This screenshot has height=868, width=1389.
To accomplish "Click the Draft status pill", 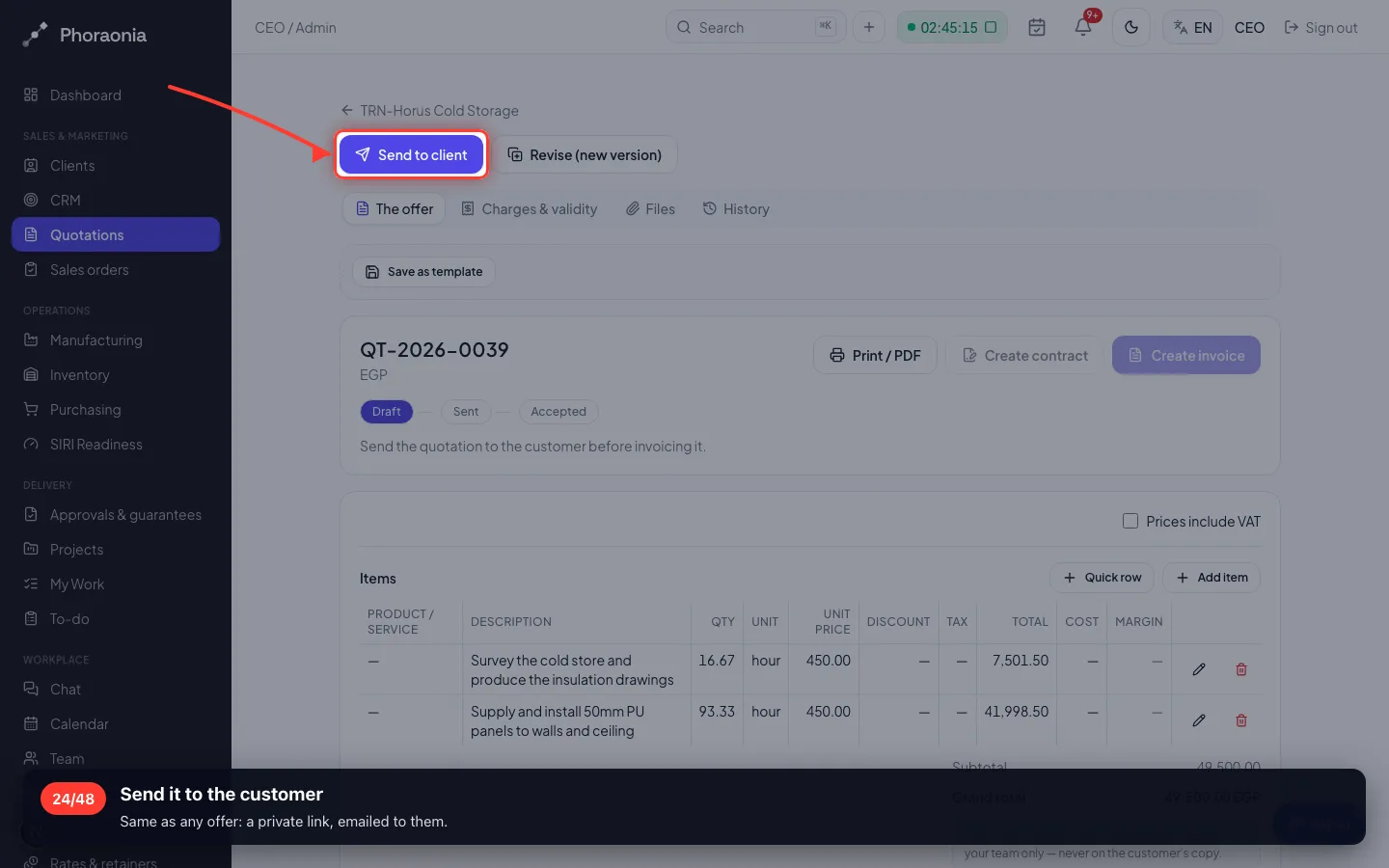I will [x=387, y=412].
